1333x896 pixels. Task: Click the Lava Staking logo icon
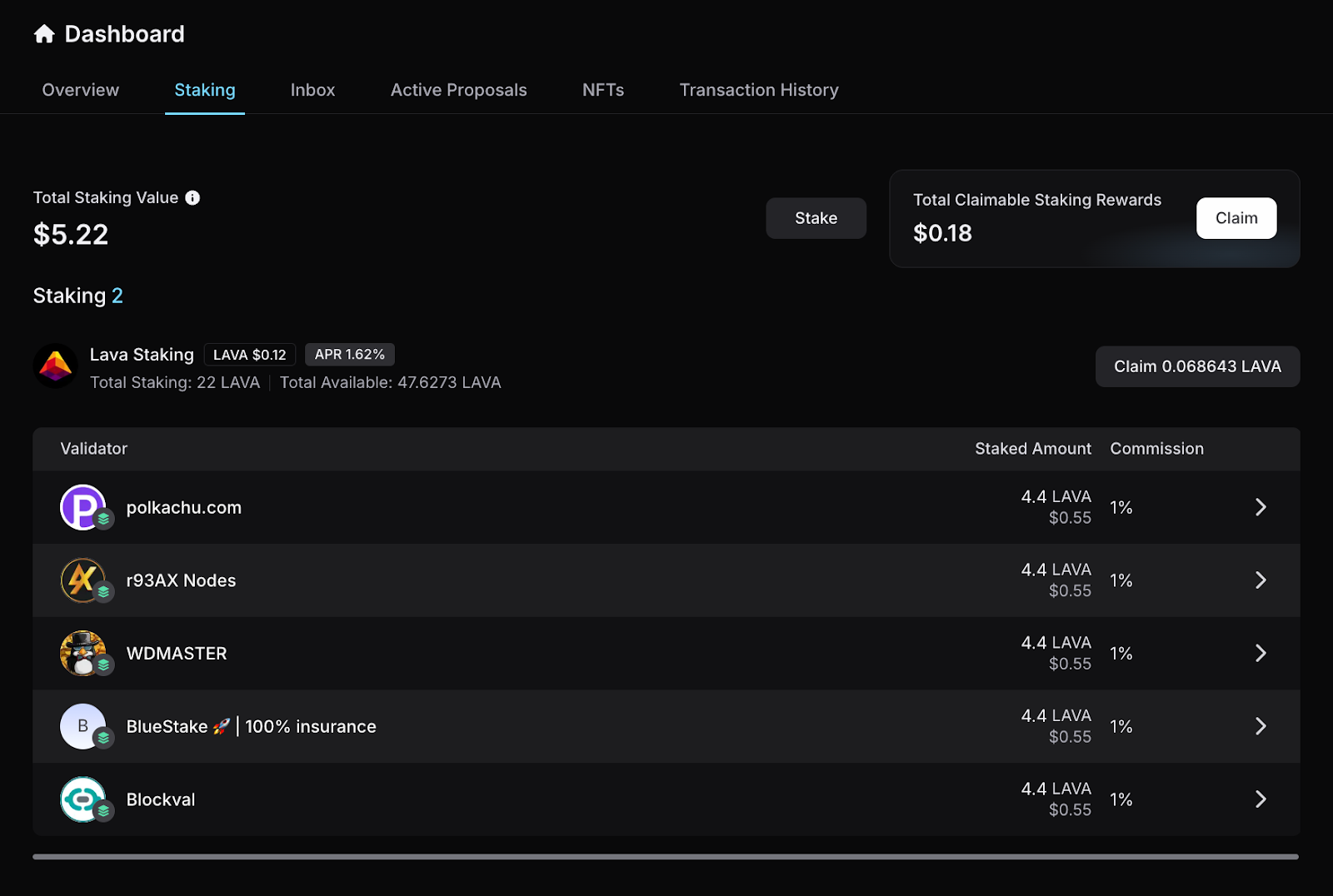tap(56, 366)
